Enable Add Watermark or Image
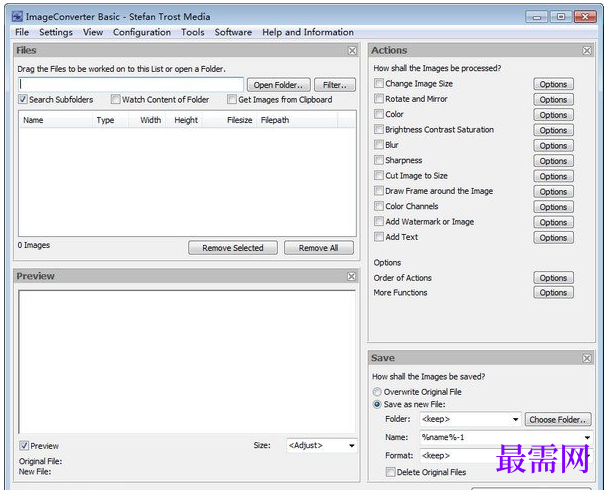Image resolution: width=608 pixels, height=490 pixels. [x=379, y=221]
